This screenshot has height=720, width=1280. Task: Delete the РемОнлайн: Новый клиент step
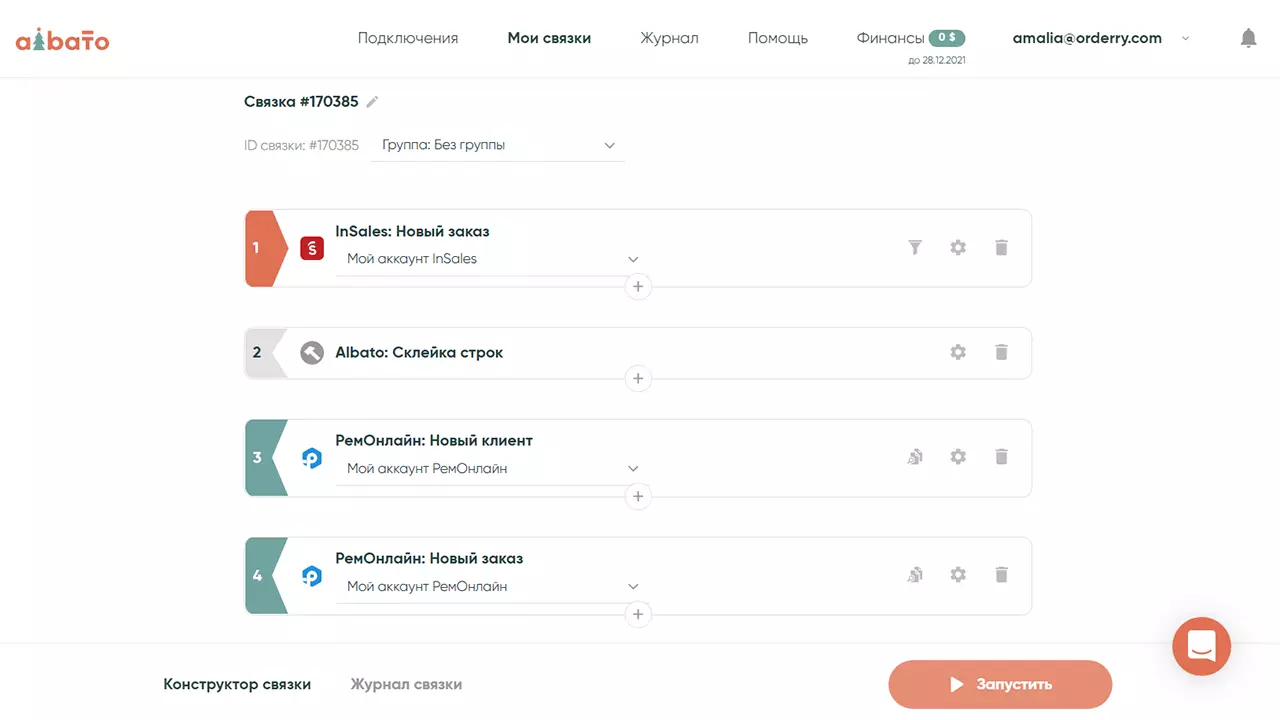tap(1001, 457)
